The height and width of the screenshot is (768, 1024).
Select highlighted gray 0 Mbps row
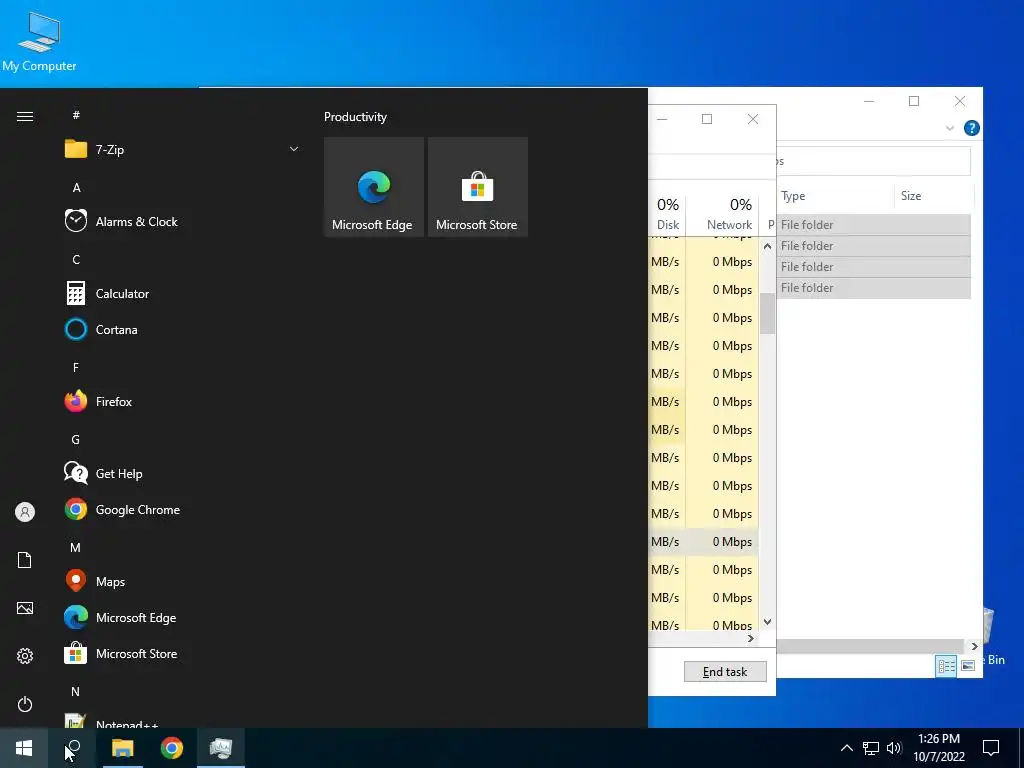703,542
